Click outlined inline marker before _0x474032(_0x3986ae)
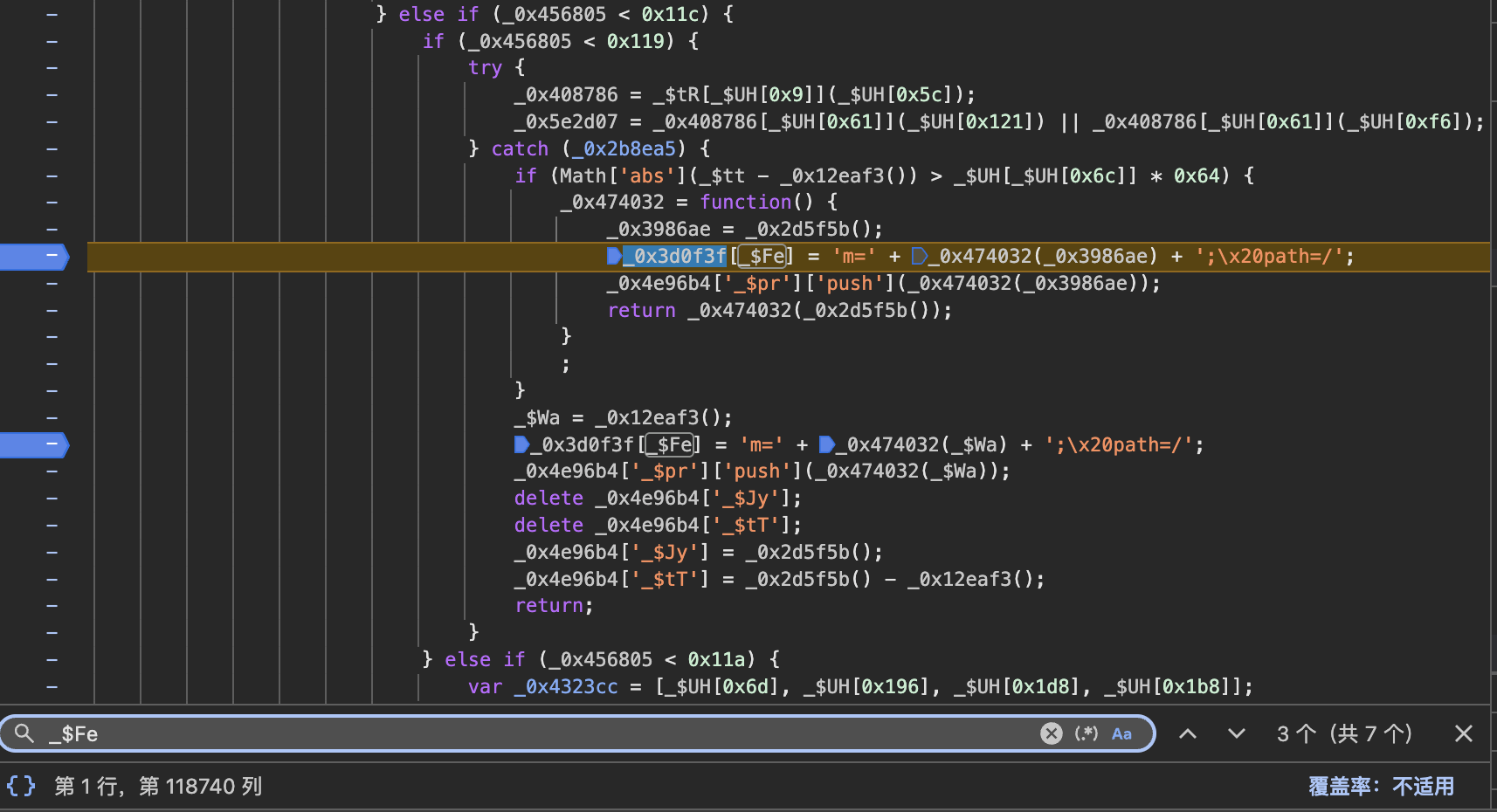Viewport: 1497px width, 812px height. 919,256
